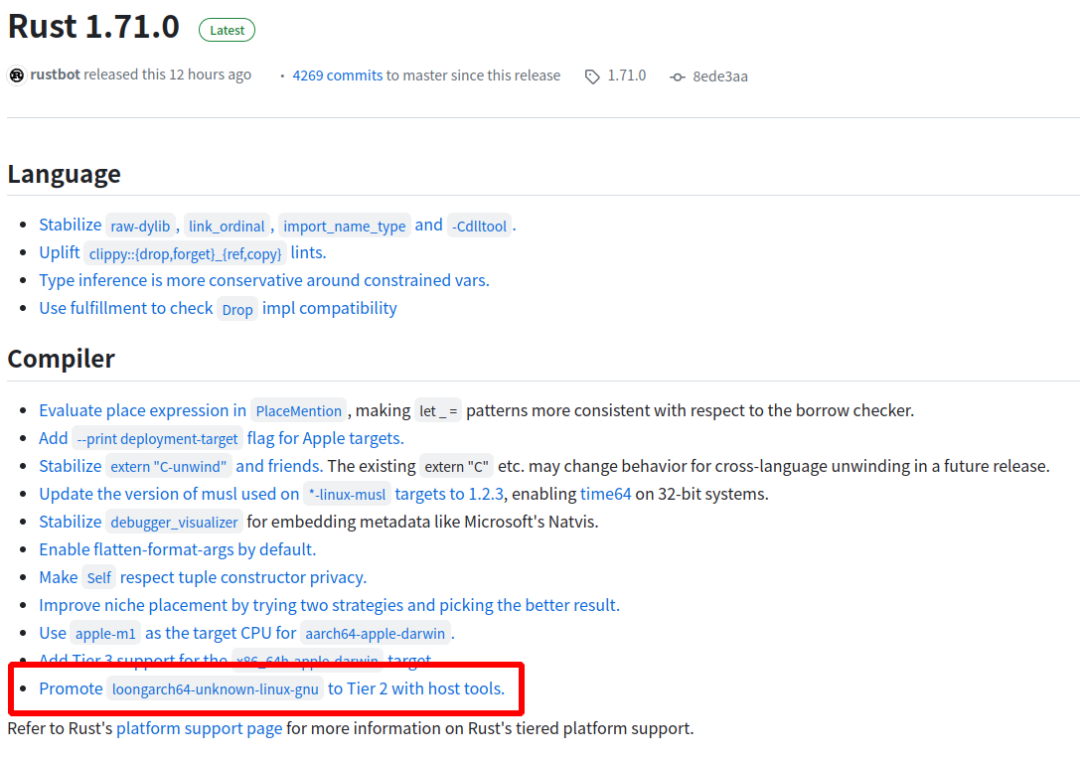This screenshot has width=1080, height=762.
Task: Open the Enable flatten-format-args link
Action: (x=177, y=549)
